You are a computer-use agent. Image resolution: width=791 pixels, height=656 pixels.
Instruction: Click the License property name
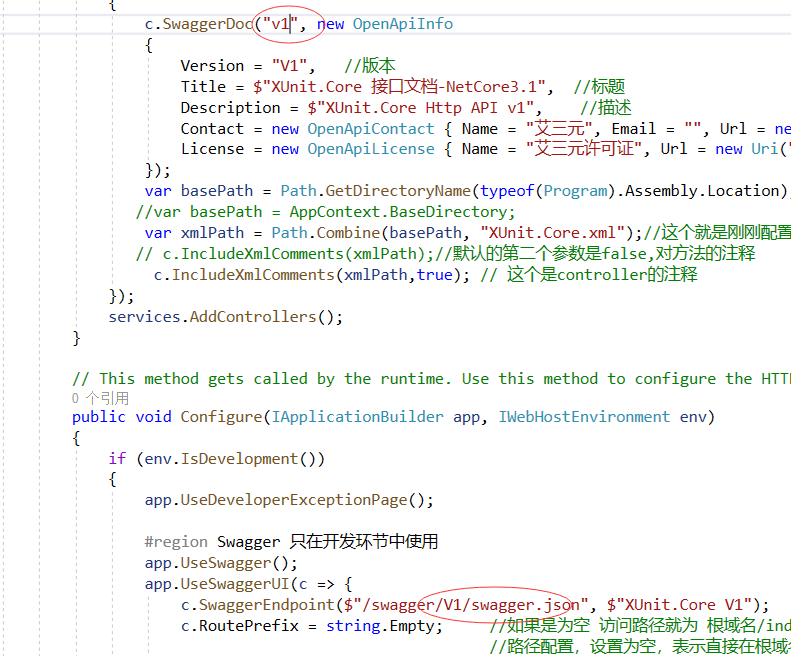pyautogui.click(x=212, y=149)
